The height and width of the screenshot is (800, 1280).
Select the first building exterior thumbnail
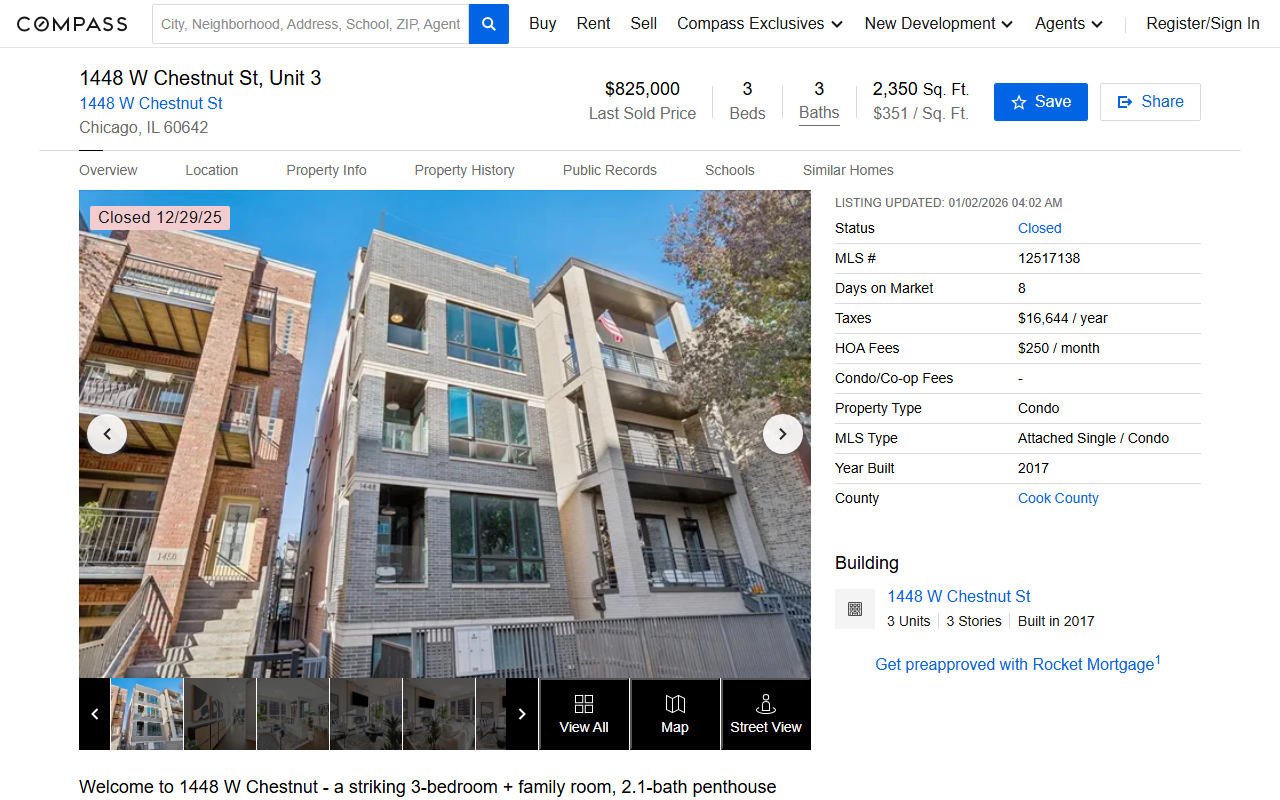pyautogui.click(x=147, y=714)
